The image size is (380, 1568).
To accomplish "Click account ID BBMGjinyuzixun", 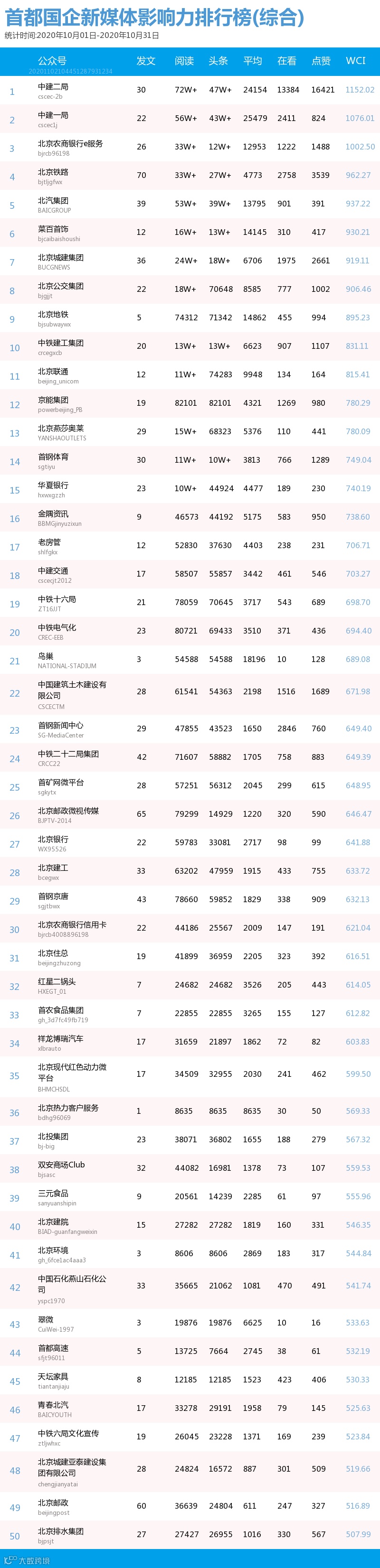I will coord(60,524).
